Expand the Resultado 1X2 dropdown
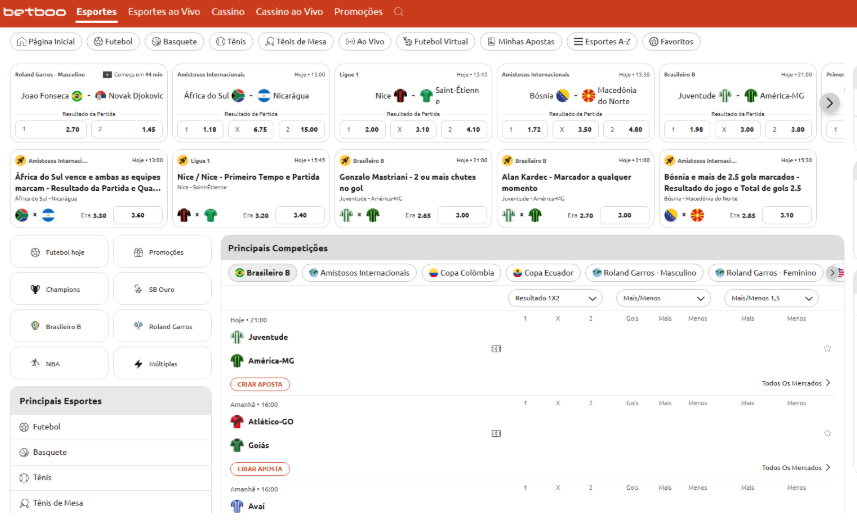Image resolution: width=857 pixels, height=523 pixels. pos(555,298)
